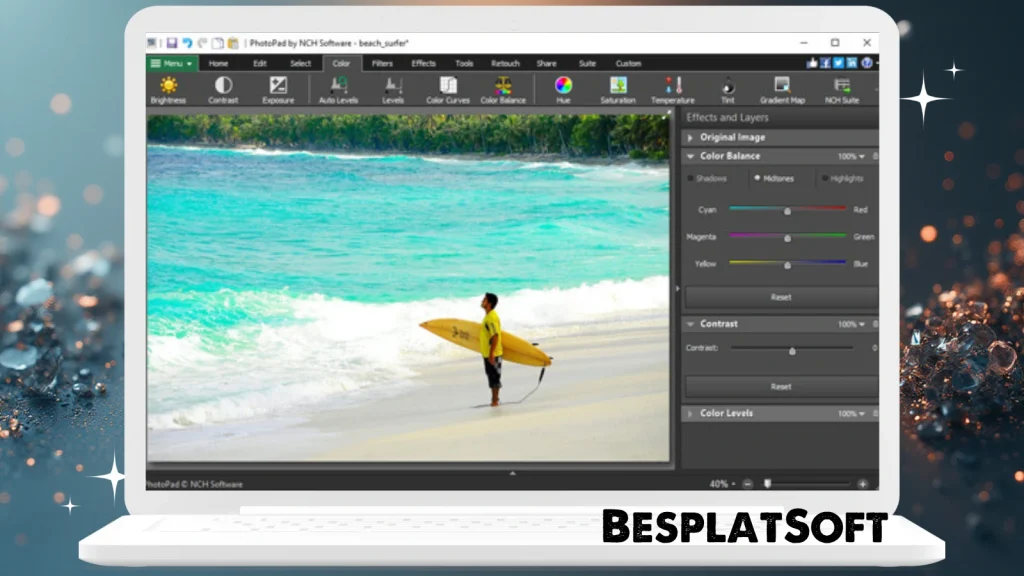
Task: Click Reset under Color Balance sliders
Action: [x=780, y=297]
